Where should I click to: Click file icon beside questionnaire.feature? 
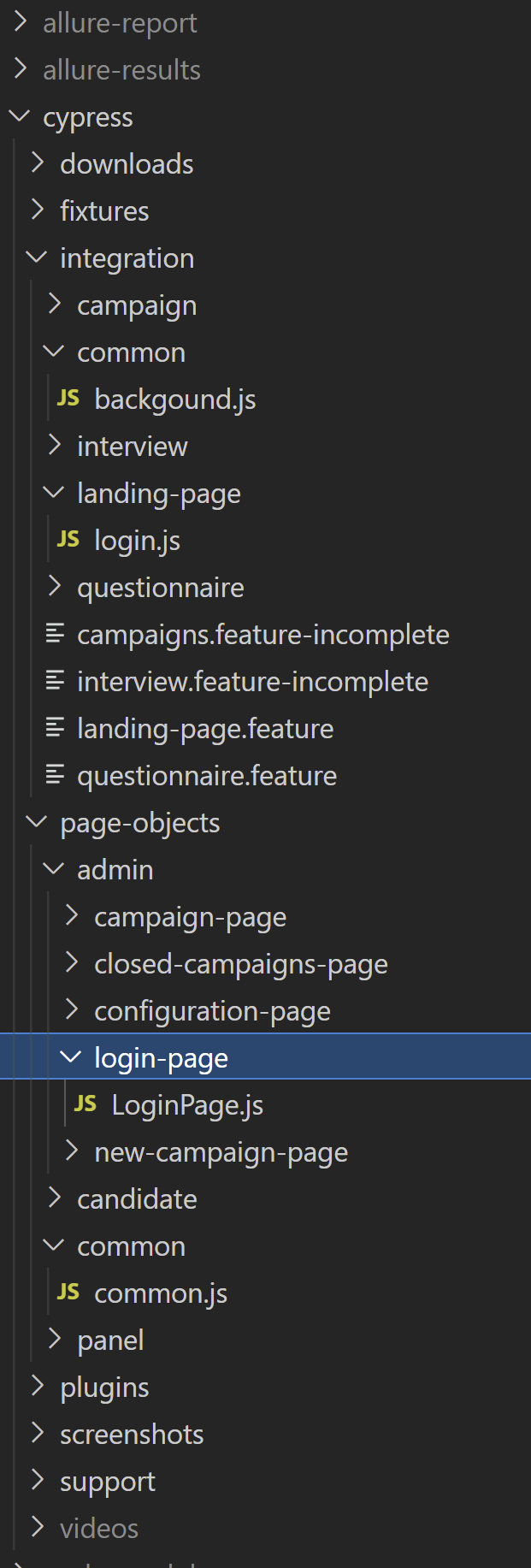click(55, 775)
